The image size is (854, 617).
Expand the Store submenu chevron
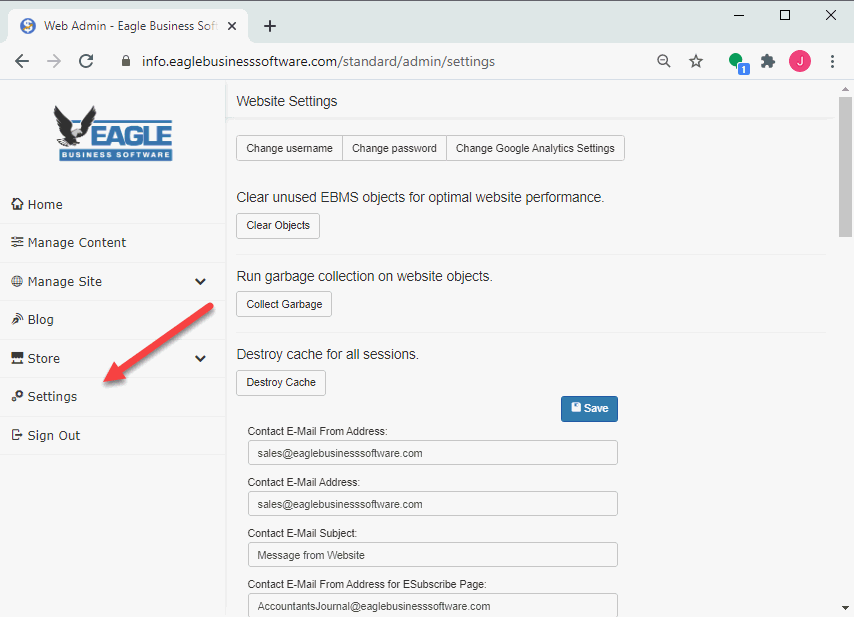200,359
